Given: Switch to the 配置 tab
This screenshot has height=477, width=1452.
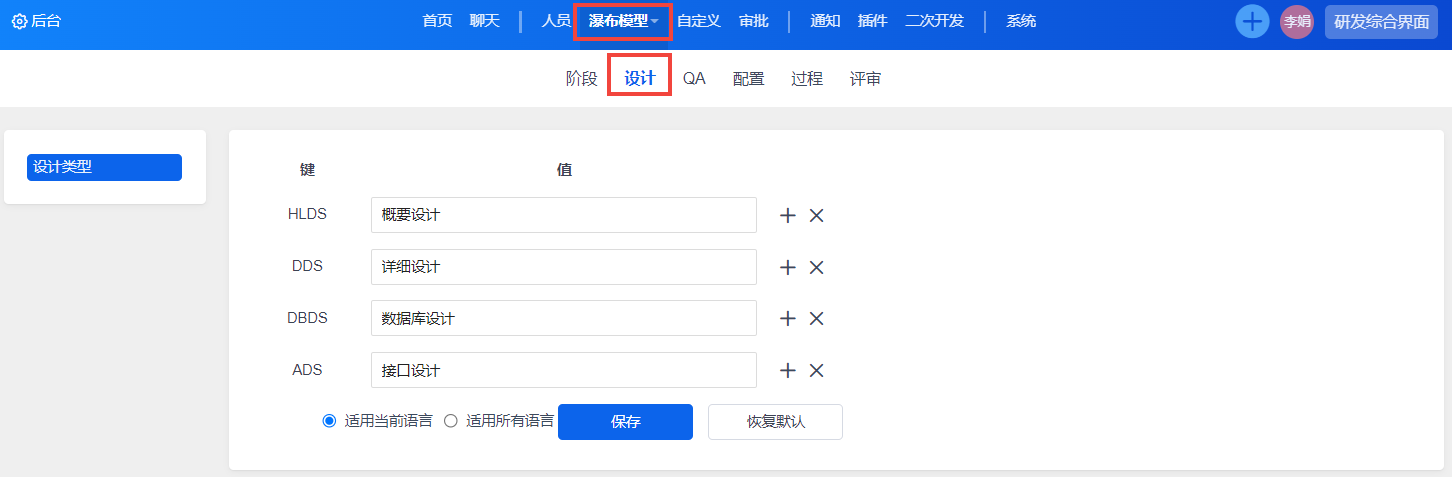Looking at the screenshot, I should coord(748,79).
